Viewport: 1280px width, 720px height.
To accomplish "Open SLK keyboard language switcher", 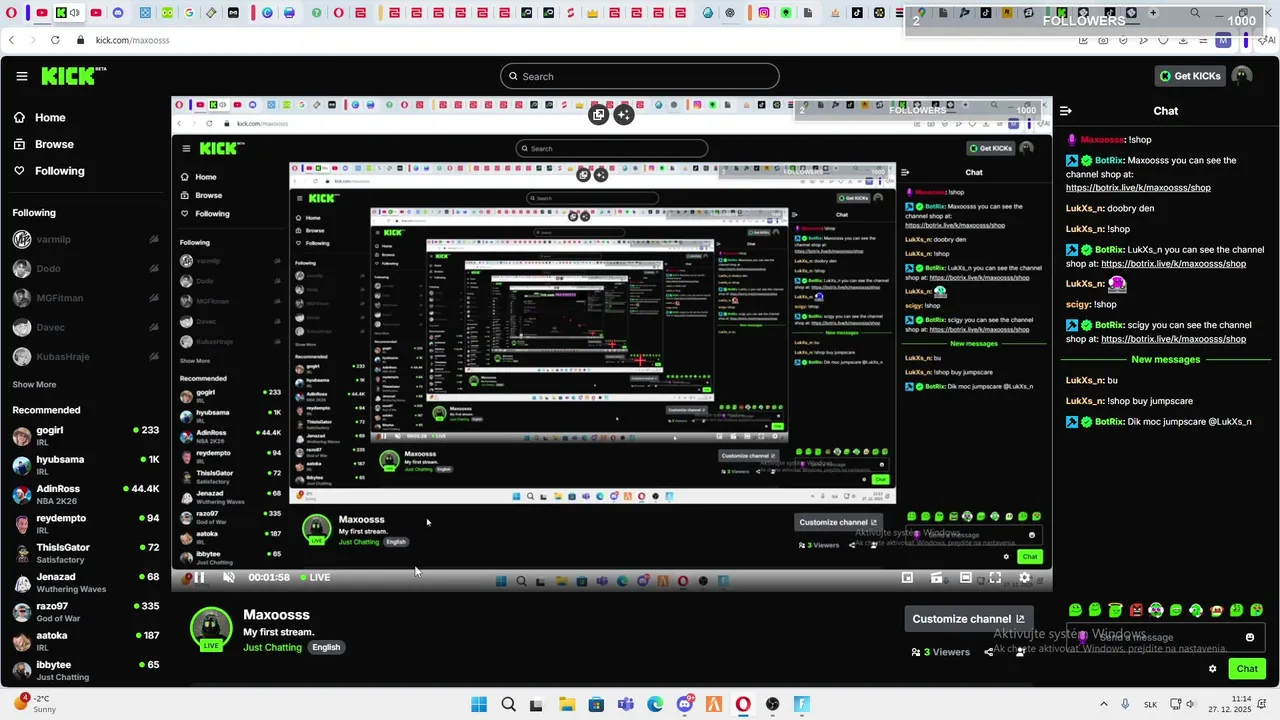I will (x=1150, y=704).
